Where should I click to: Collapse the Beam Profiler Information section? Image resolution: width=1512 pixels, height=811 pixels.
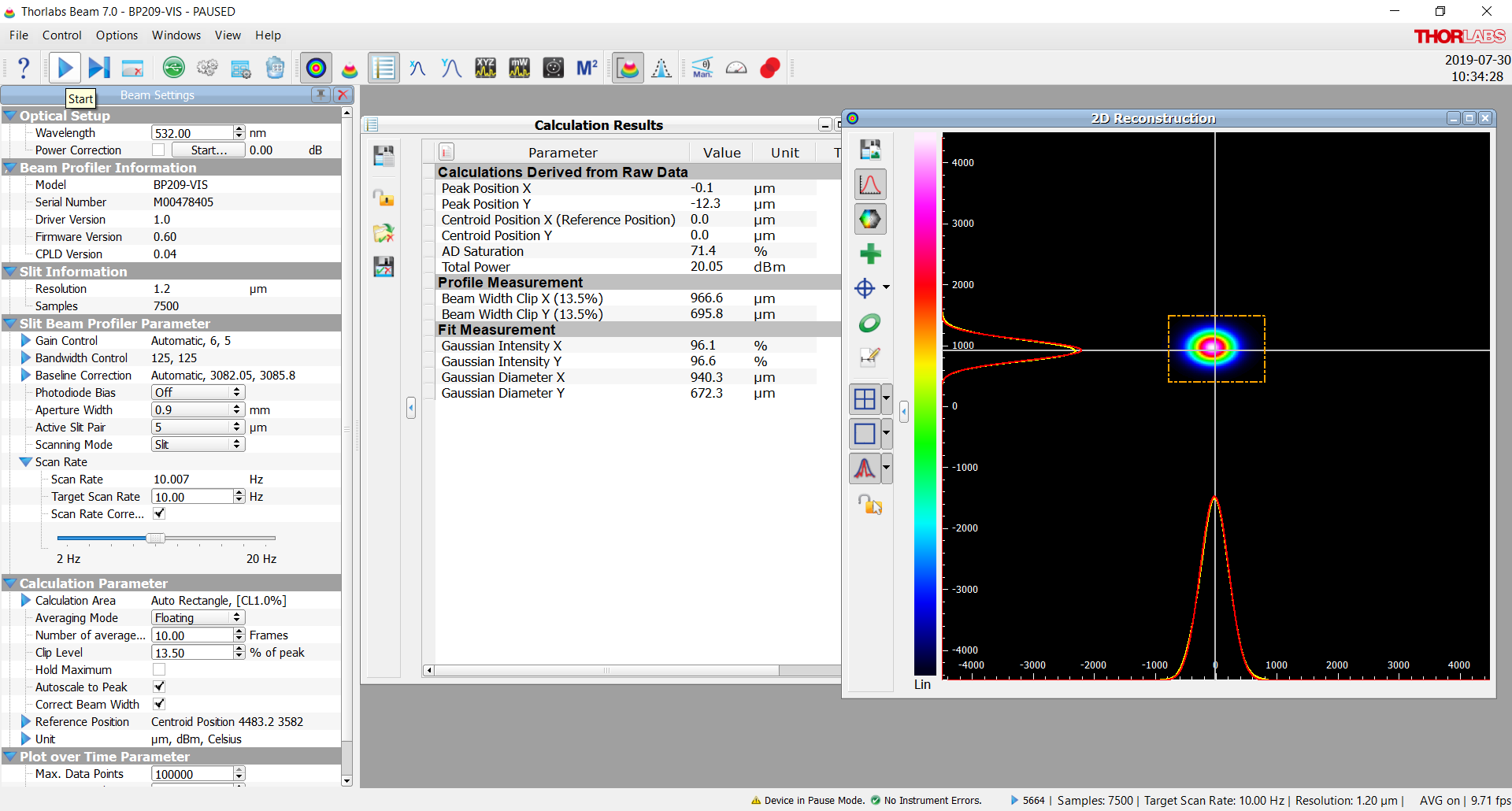coord(10,168)
